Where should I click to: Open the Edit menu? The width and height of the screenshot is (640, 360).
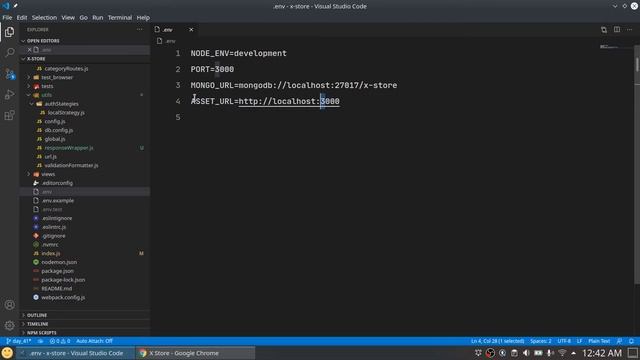tap(22, 18)
